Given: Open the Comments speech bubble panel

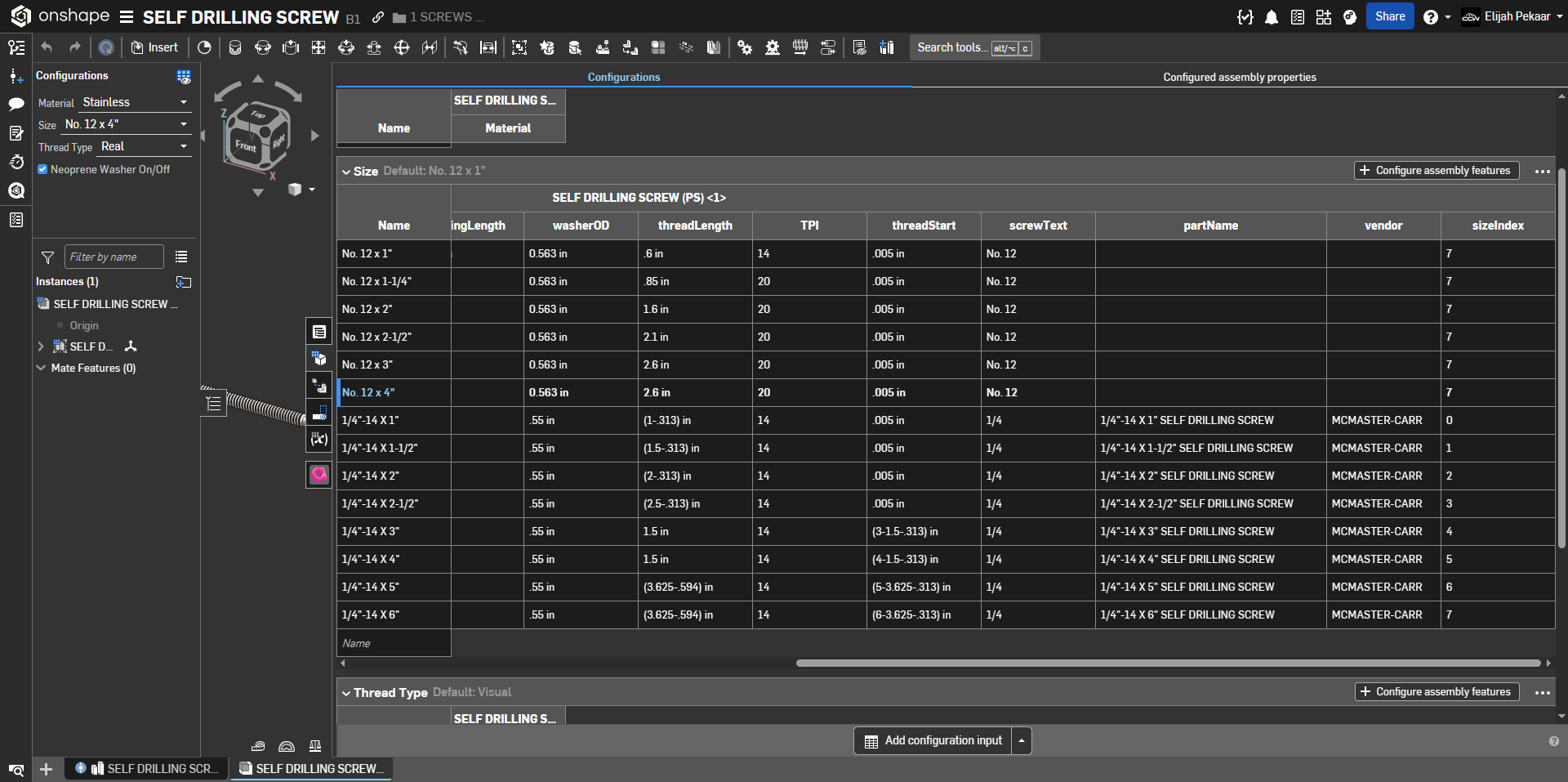Looking at the screenshot, I should 16,104.
